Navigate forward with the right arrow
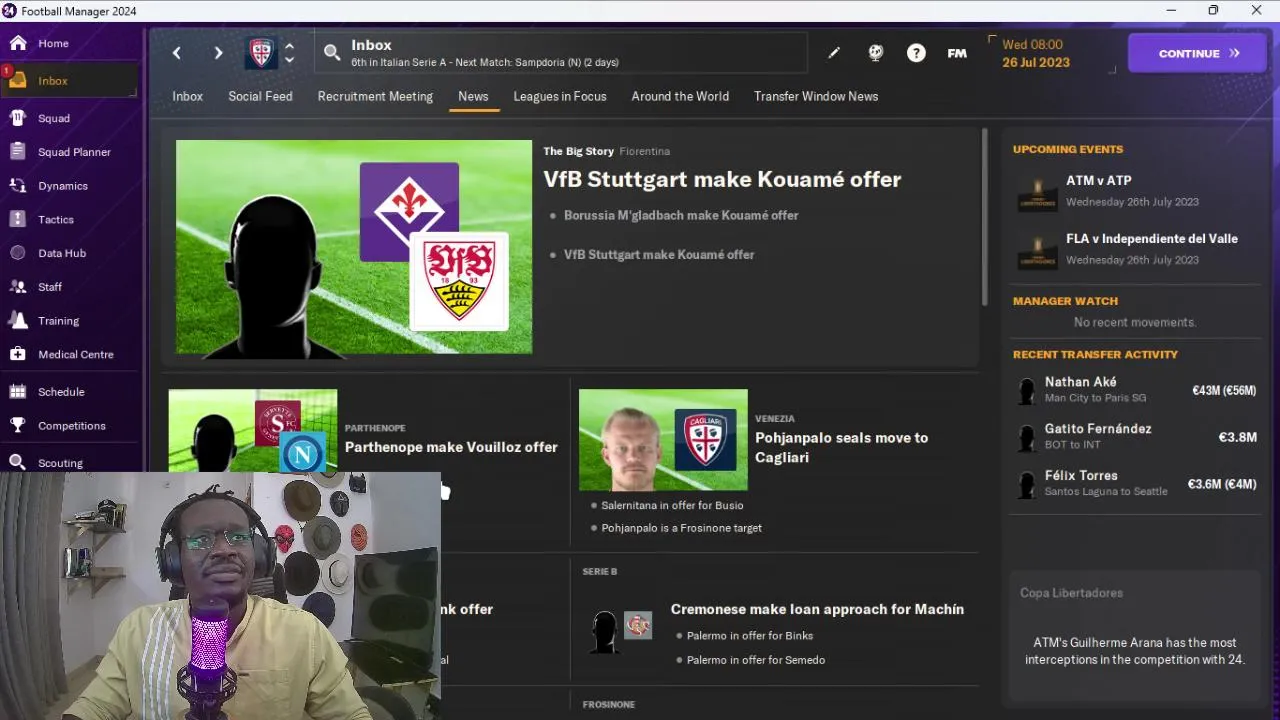Viewport: 1280px width, 720px height. [x=218, y=53]
